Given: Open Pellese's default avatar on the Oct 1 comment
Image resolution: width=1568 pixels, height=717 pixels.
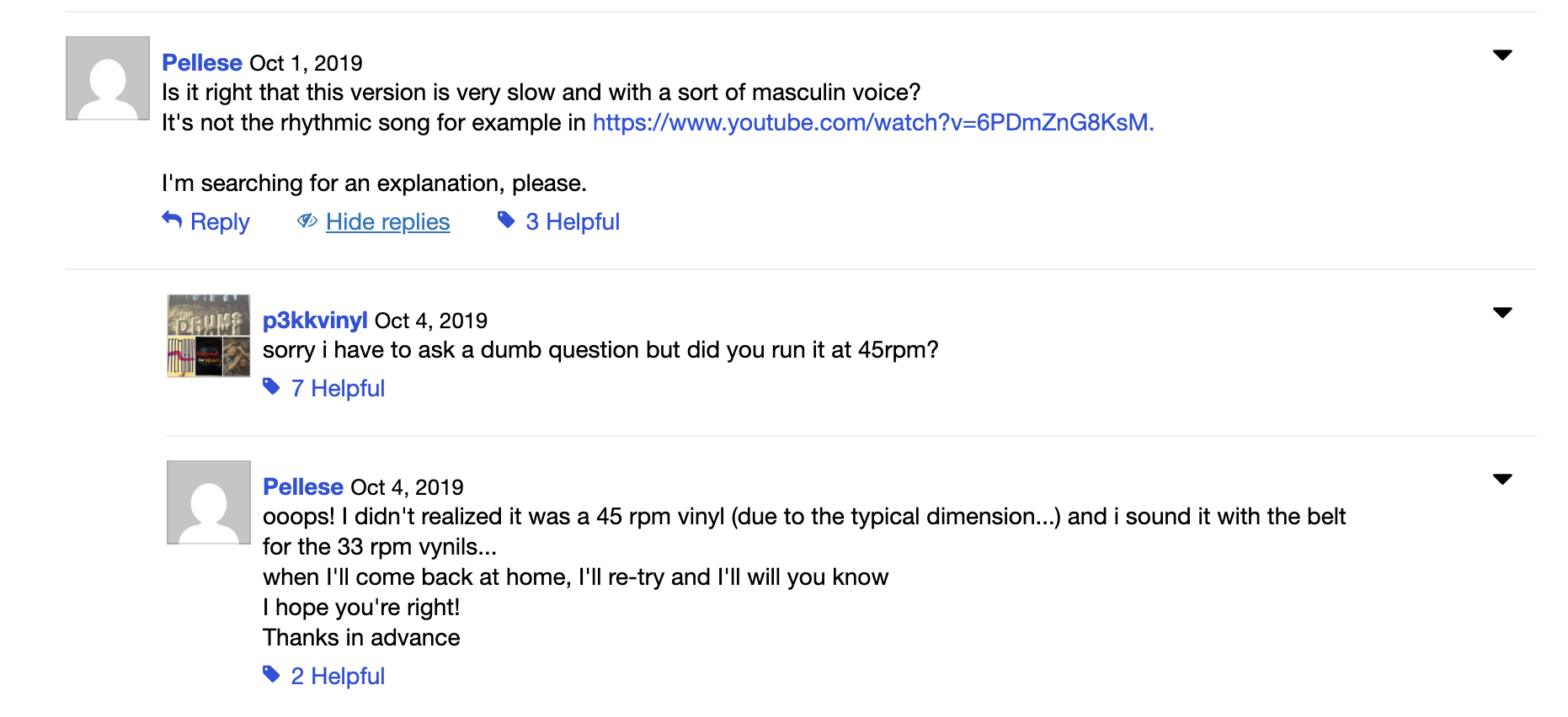Looking at the screenshot, I should [108, 78].
